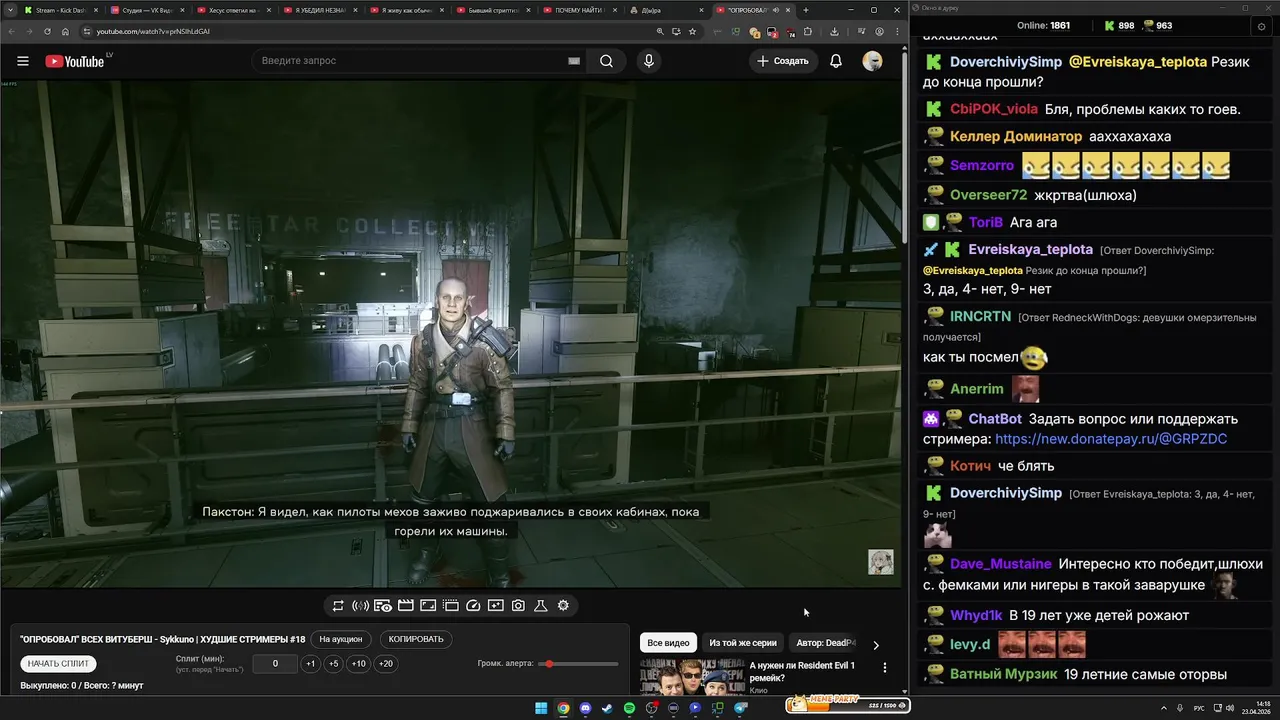Select the Из той же серии chip
The height and width of the screenshot is (720, 1280).
pos(742,643)
